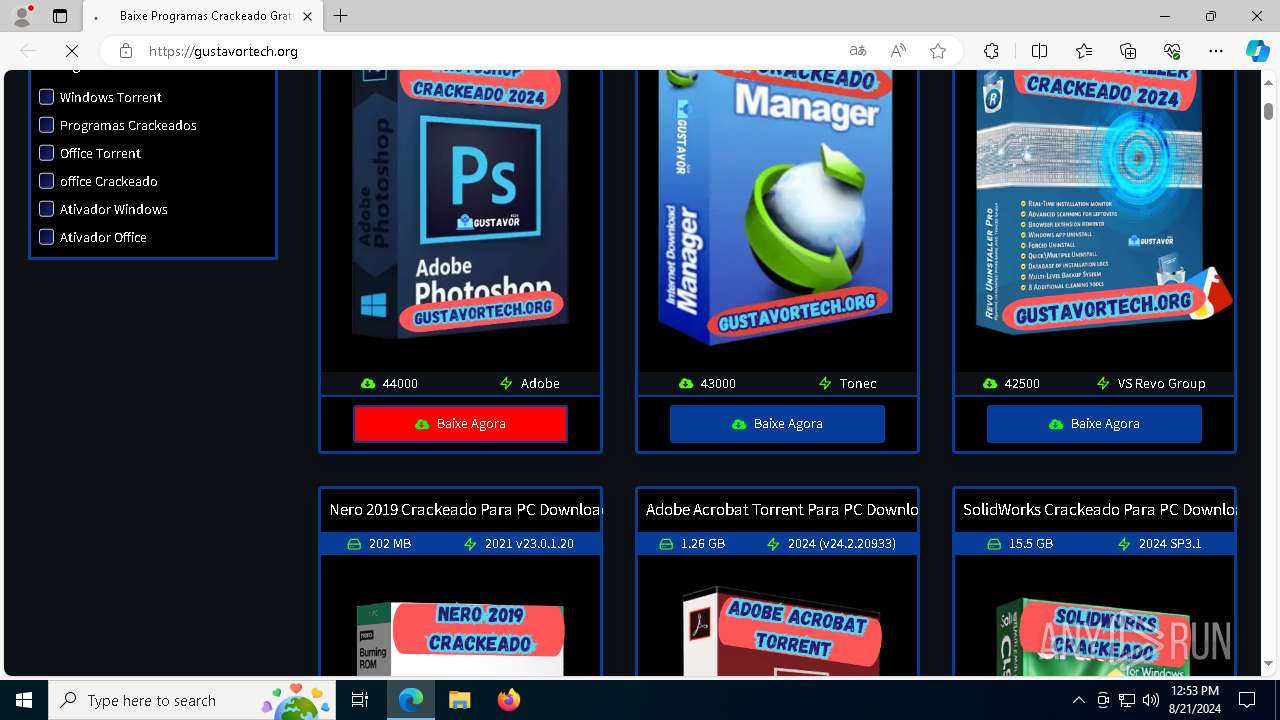The height and width of the screenshot is (720, 1280).
Task: Open the clock showing 12:53 PM
Action: click(x=1195, y=700)
